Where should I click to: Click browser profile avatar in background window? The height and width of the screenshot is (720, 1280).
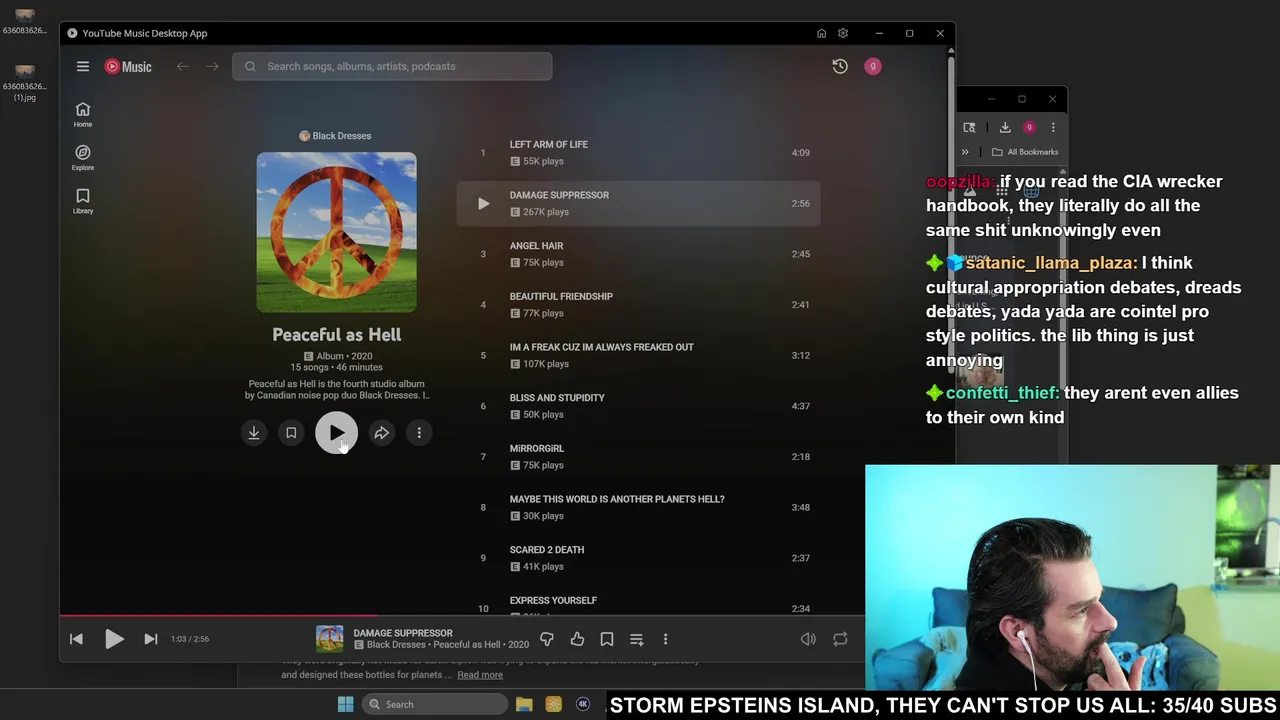1029,127
